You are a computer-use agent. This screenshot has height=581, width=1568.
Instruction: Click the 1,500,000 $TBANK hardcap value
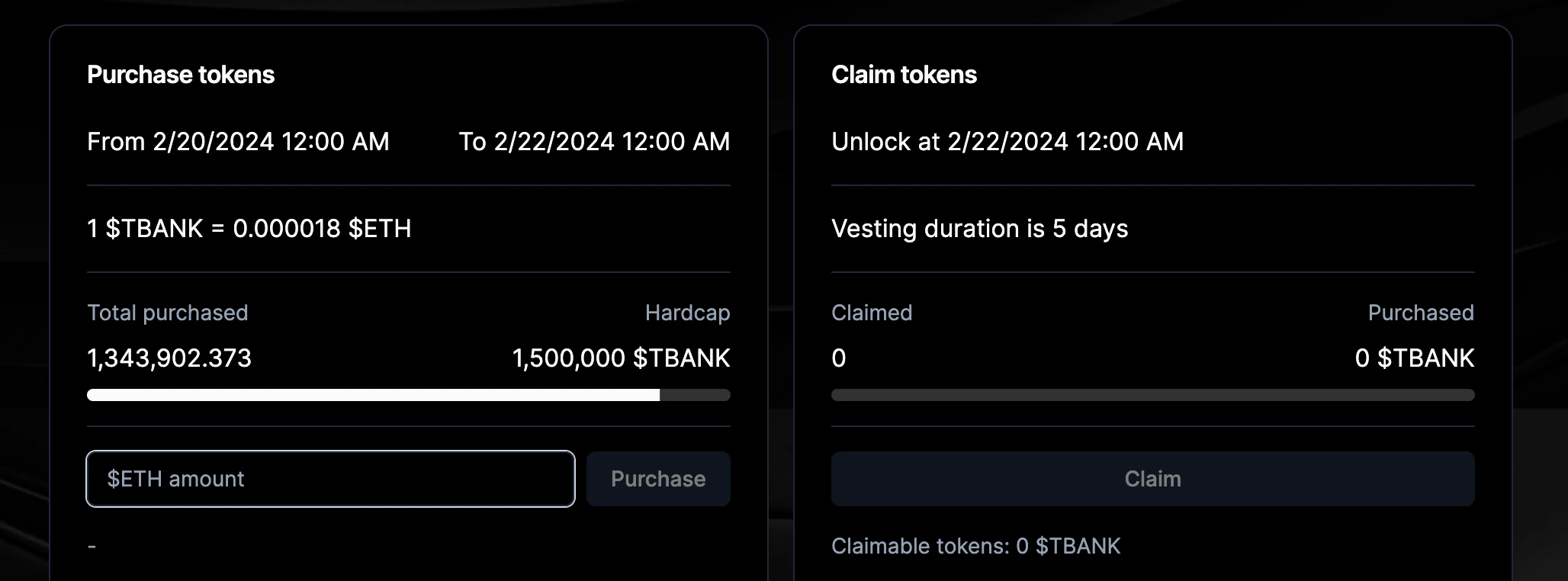[621, 358]
